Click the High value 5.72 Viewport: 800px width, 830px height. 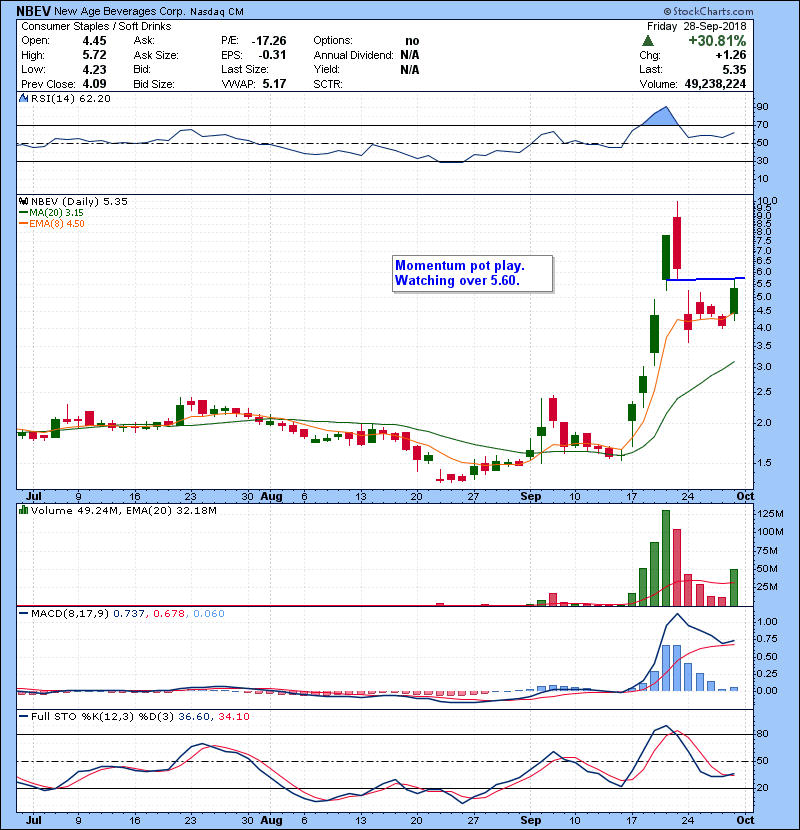click(94, 55)
